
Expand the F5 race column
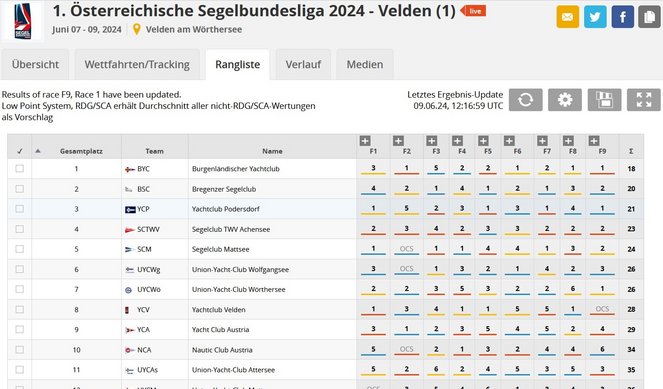(483, 141)
